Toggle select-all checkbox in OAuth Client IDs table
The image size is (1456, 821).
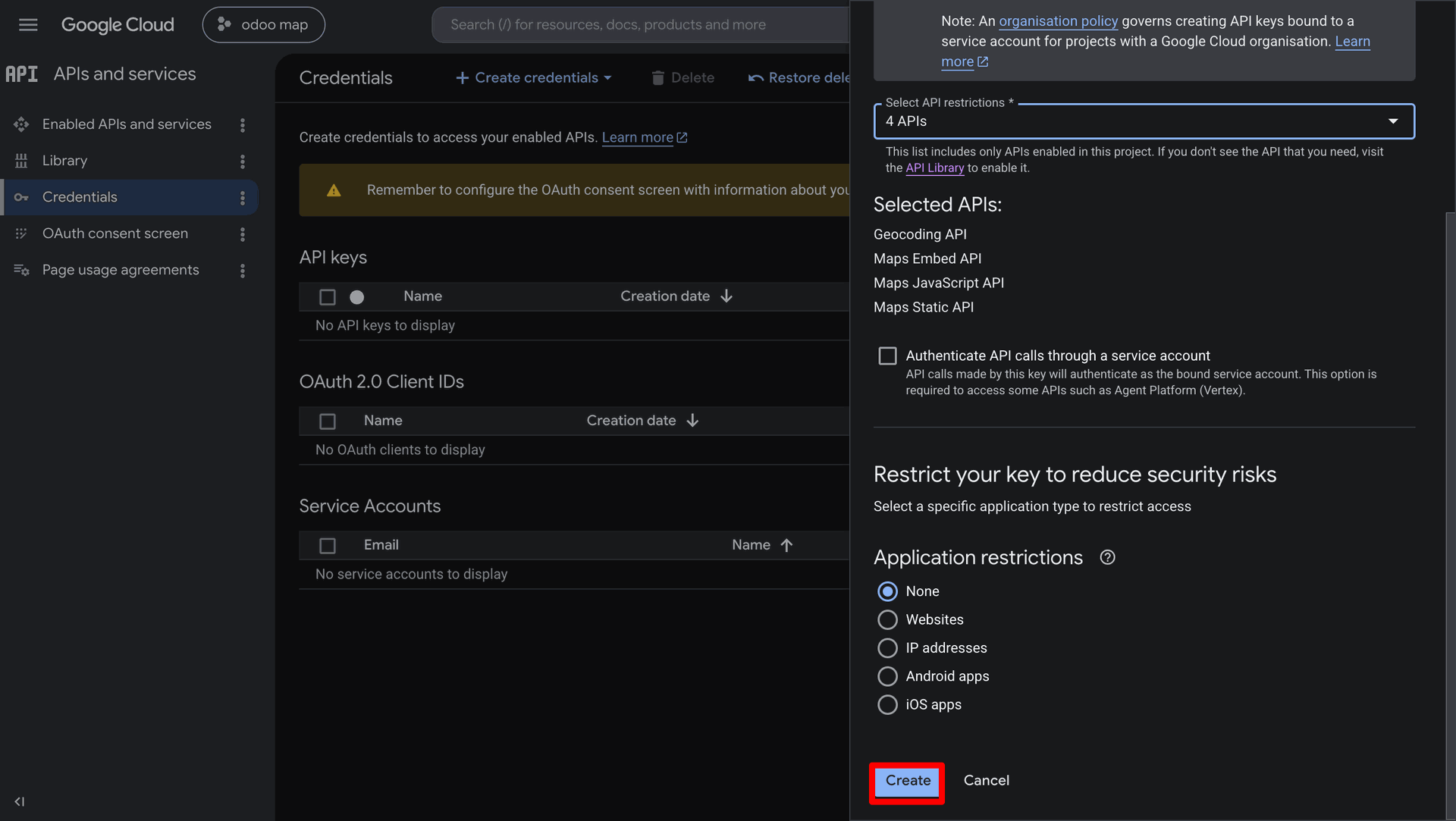pyautogui.click(x=328, y=421)
